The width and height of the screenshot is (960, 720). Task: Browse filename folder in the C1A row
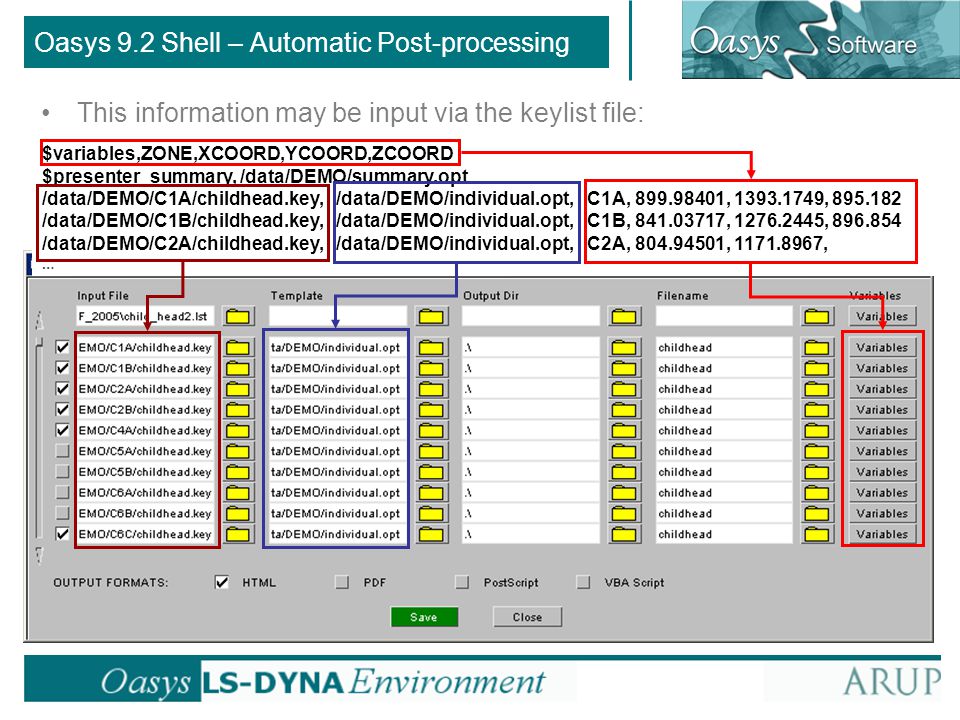(817, 348)
